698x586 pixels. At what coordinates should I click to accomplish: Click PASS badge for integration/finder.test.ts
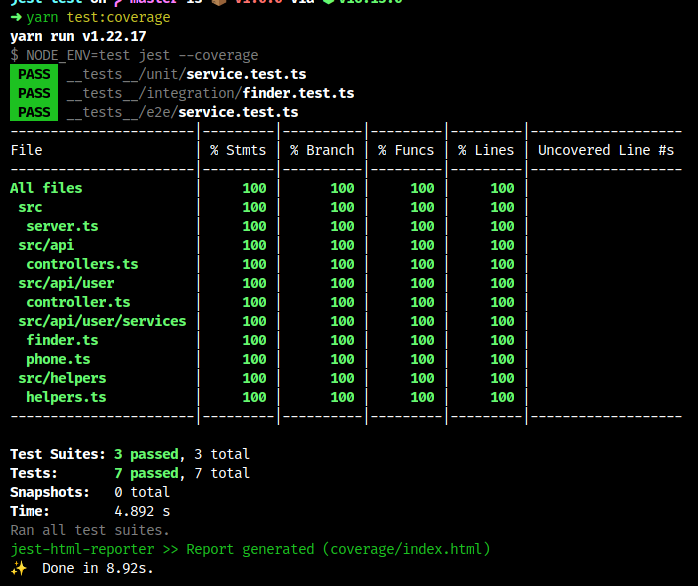(34, 93)
